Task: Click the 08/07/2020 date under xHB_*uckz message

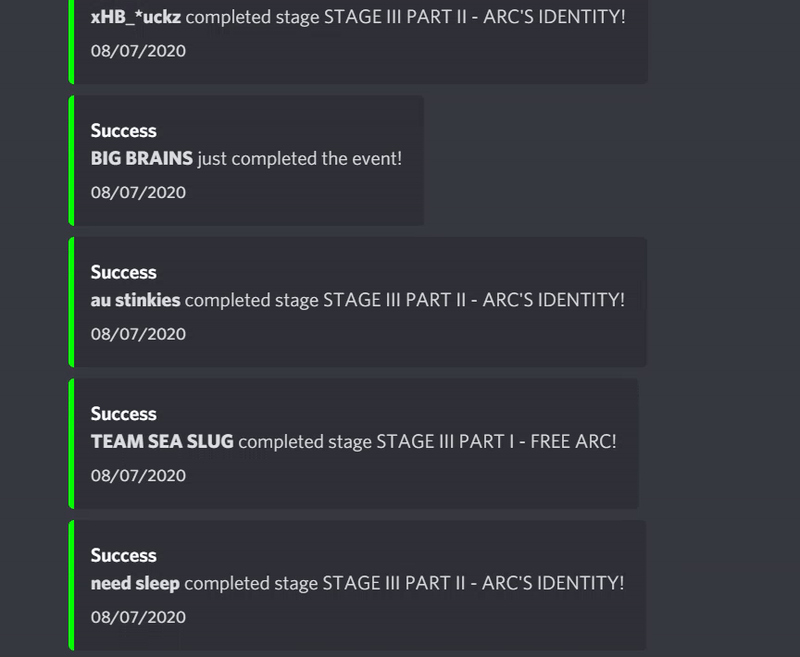Action: coord(137,50)
